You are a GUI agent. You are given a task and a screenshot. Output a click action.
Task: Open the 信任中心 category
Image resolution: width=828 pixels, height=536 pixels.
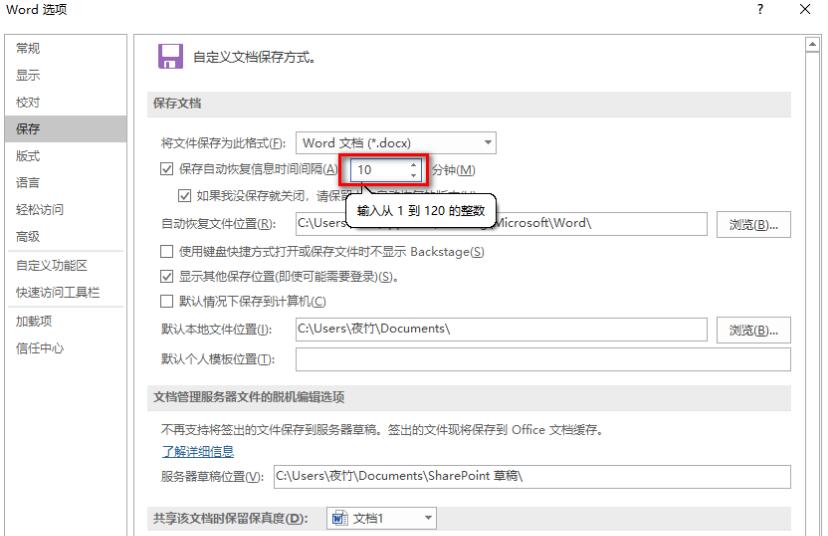point(65,349)
